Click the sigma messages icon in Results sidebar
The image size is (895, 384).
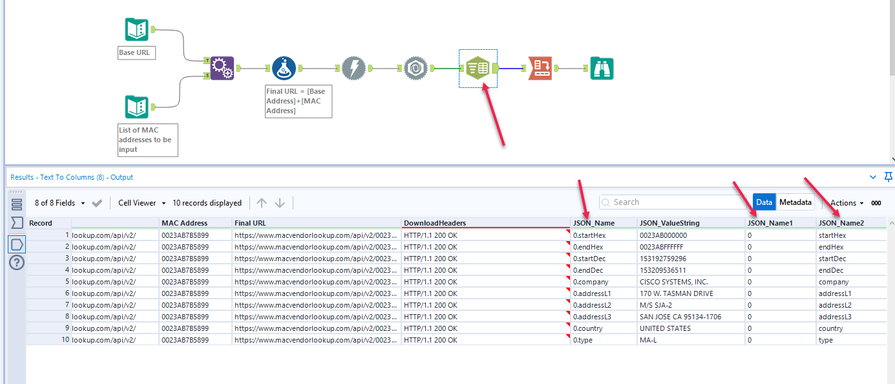(17, 223)
